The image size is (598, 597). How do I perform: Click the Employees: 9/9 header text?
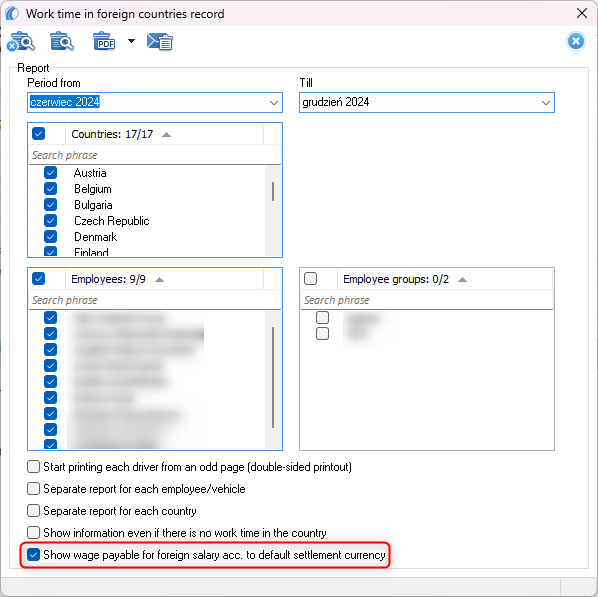coord(108,279)
